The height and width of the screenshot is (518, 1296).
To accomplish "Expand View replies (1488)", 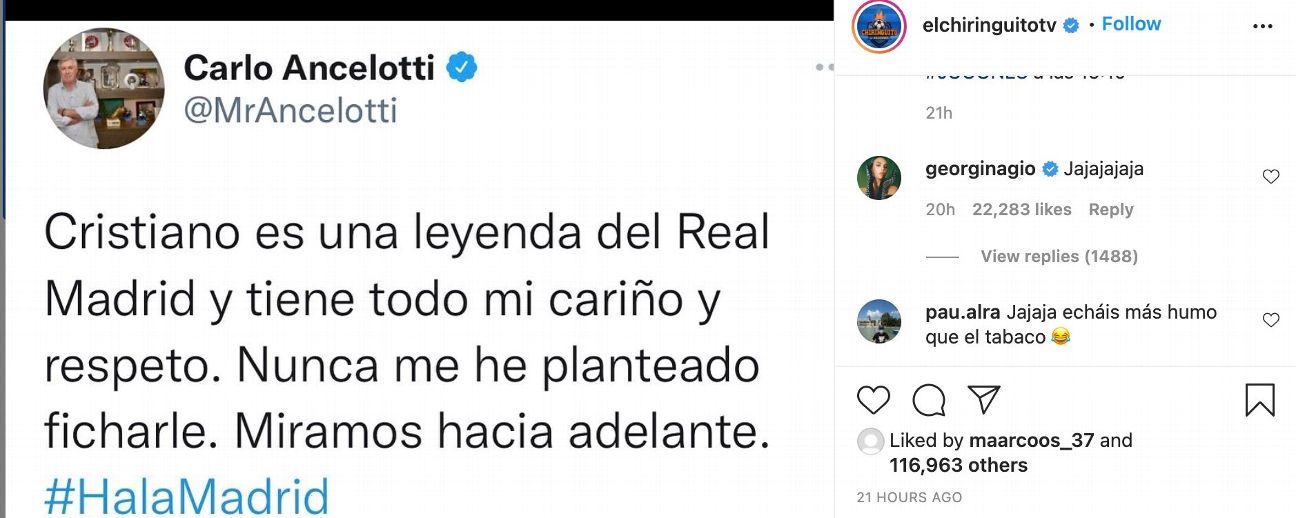I will 1059,256.
